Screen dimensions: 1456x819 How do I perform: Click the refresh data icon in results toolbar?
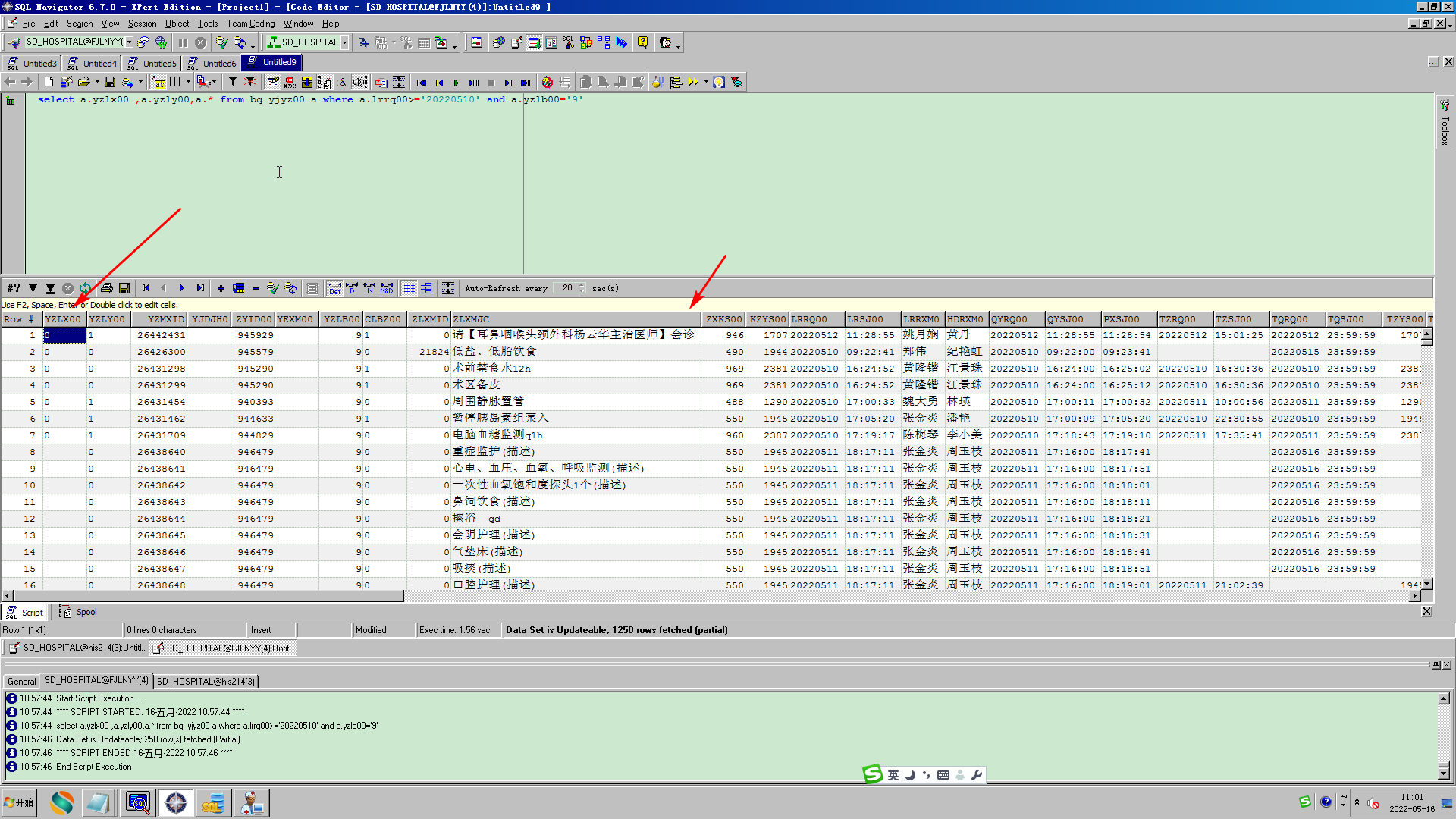pyautogui.click(x=86, y=288)
